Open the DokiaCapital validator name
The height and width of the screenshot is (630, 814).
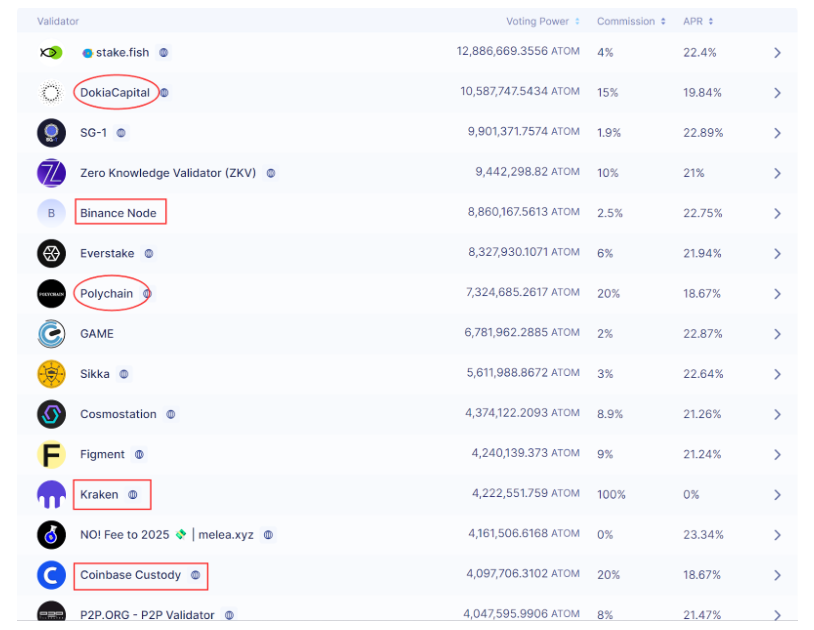point(115,93)
